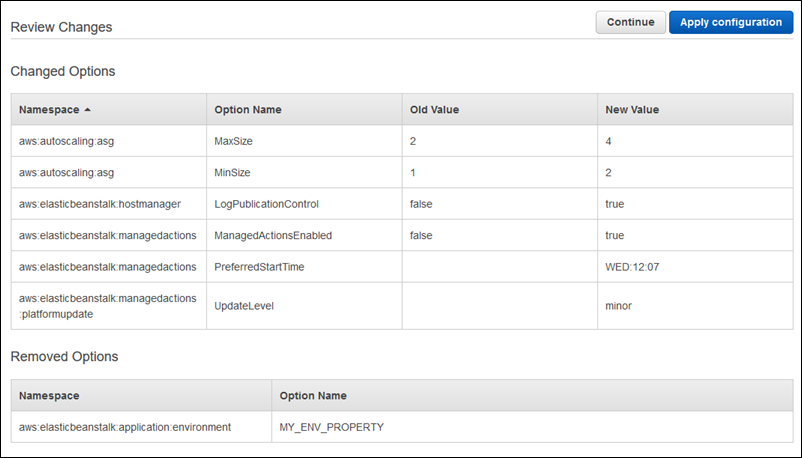Click MY_ENV_PROPERTY in Removed Options
The height and width of the screenshot is (458, 802).
332,427
